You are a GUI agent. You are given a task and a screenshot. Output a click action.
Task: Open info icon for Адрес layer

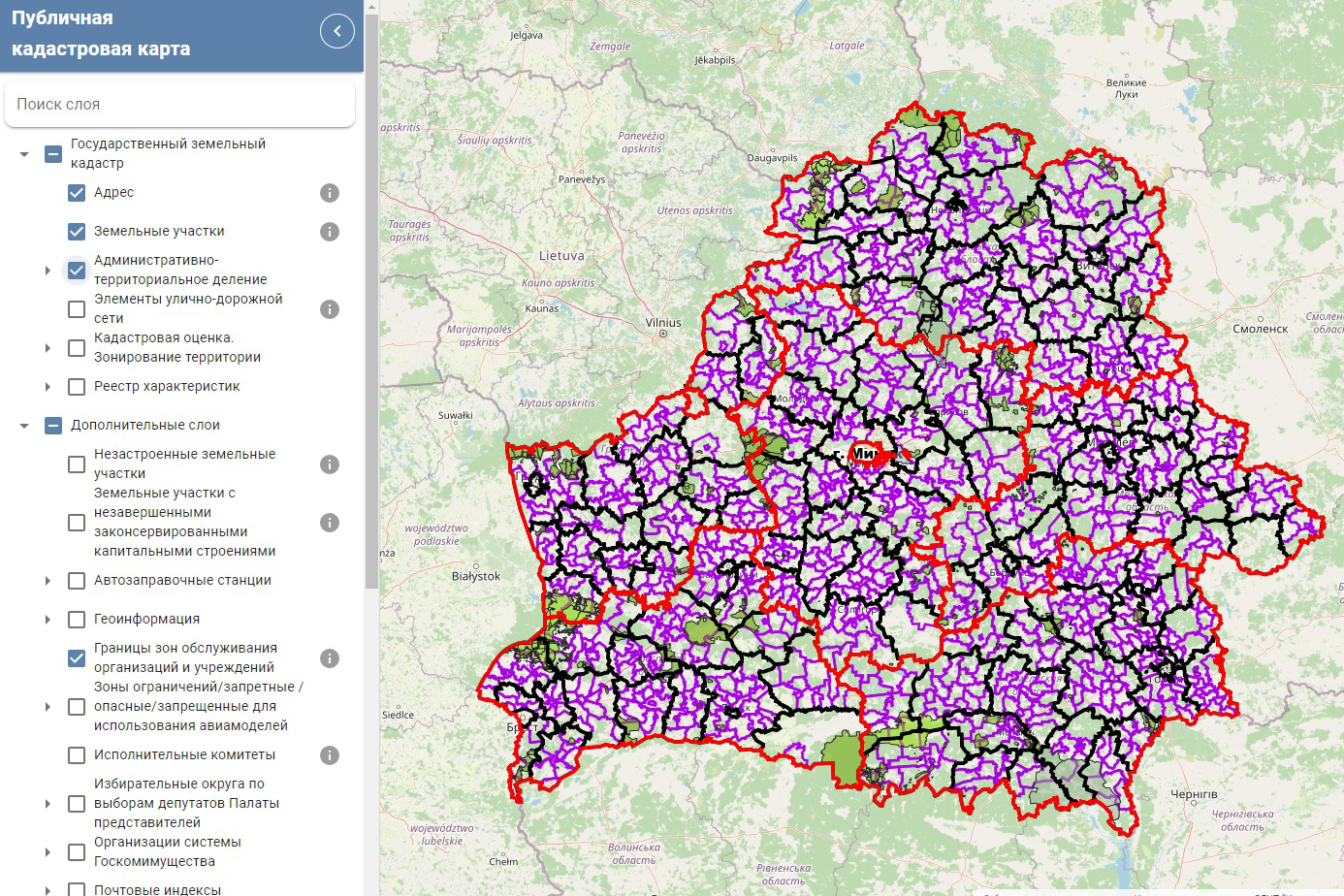(330, 193)
